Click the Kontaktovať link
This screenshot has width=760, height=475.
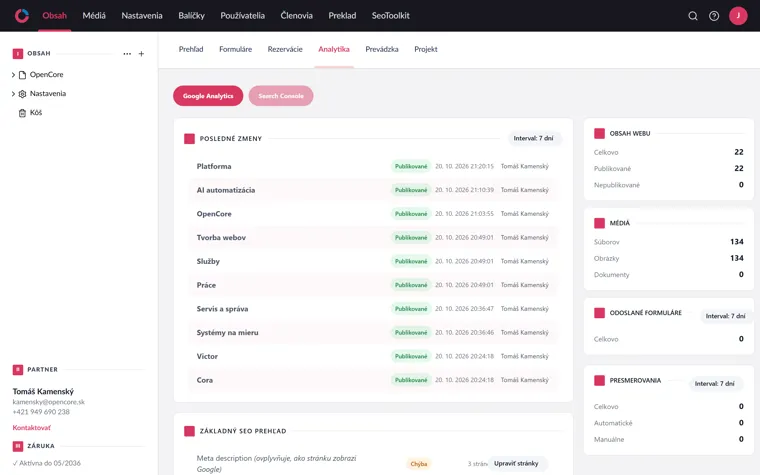click(x=32, y=428)
